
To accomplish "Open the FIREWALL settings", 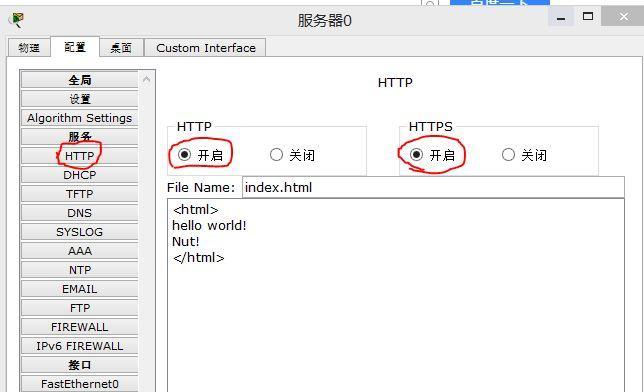I will (80, 327).
